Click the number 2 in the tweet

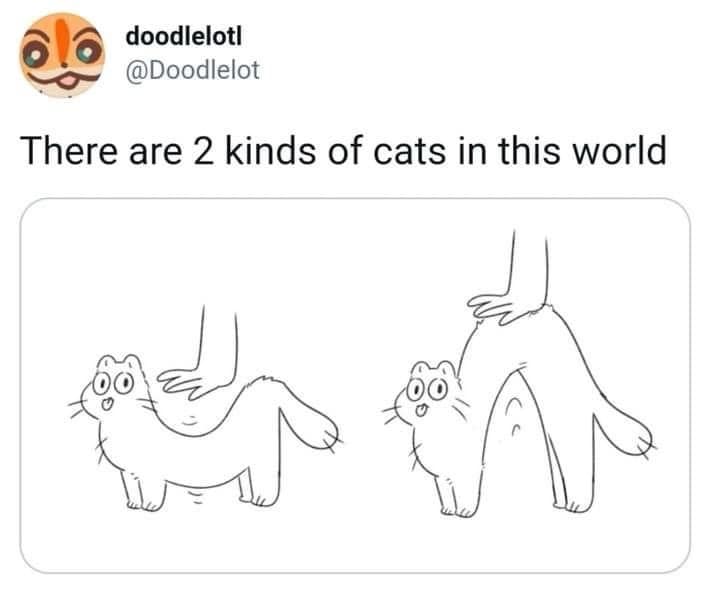pyautogui.click(x=203, y=152)
